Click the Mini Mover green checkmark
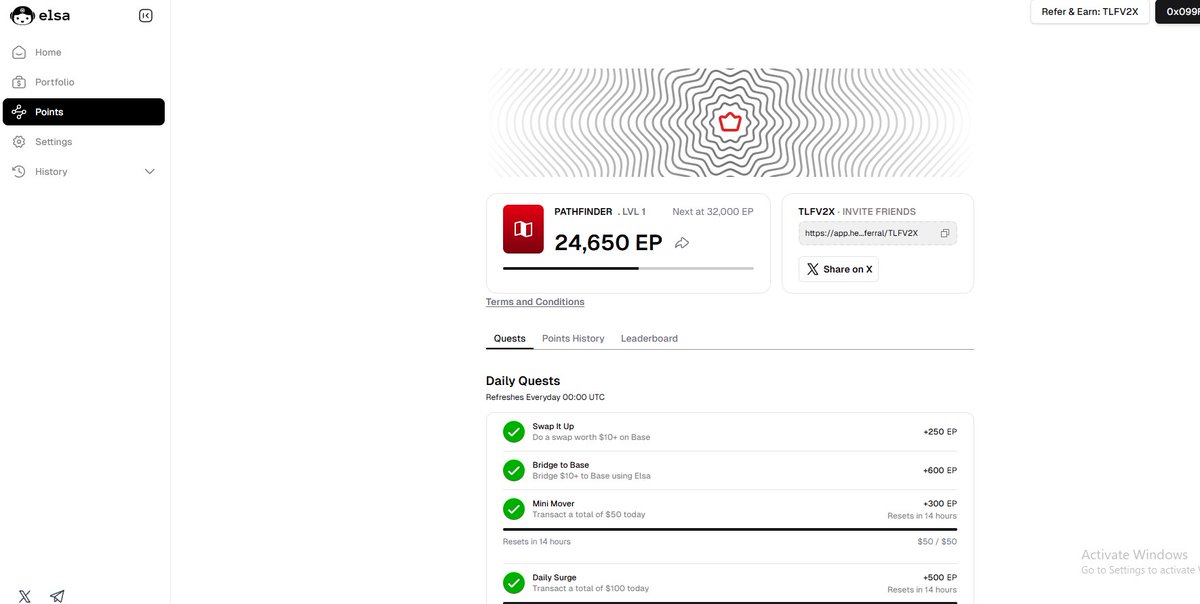 point(514,509)
